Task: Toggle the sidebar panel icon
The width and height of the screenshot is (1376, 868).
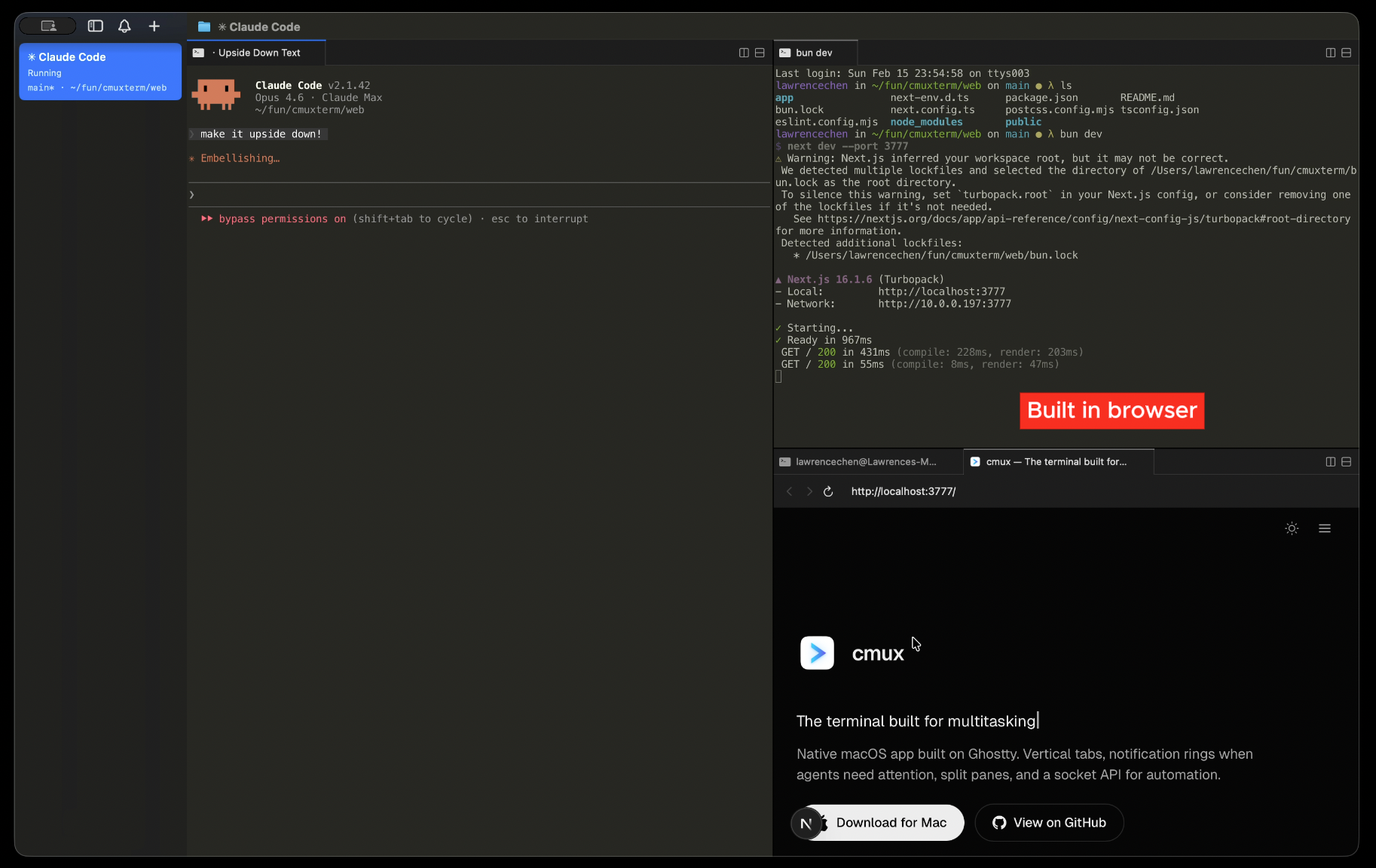Action: (95, 26)
